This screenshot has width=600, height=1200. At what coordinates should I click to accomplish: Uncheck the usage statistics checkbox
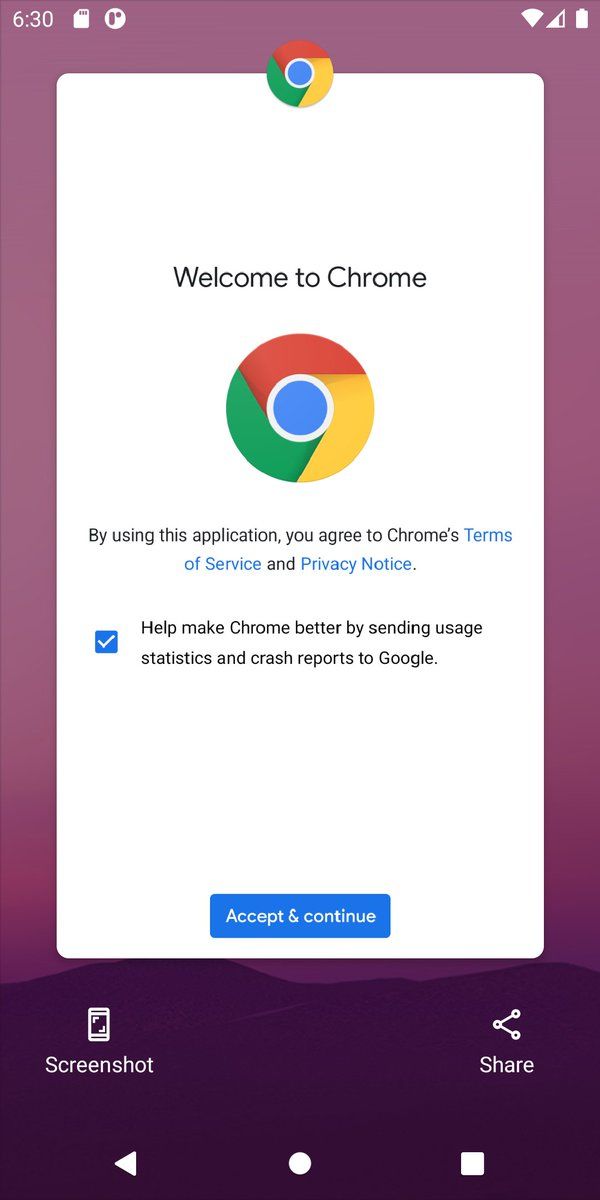coord(106,642)
